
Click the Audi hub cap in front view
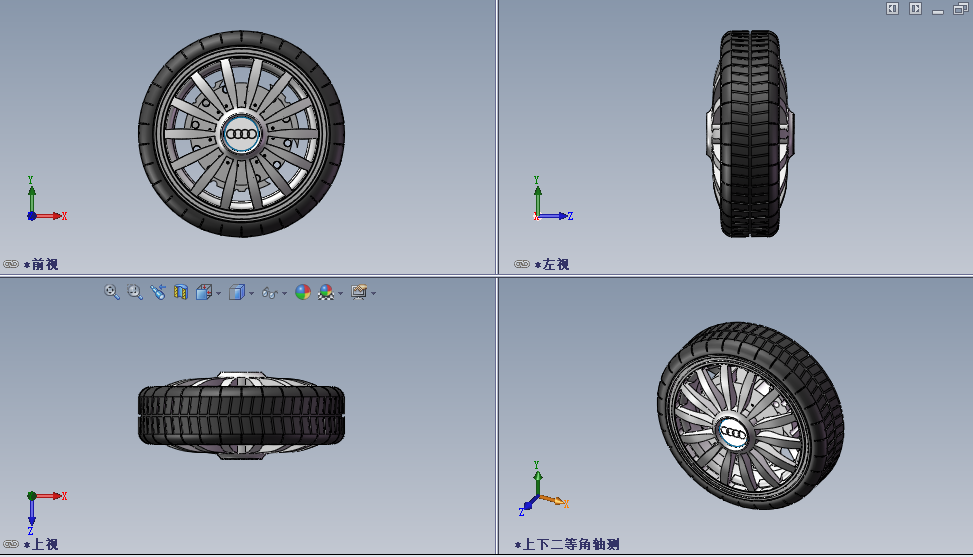pyautogui.click(x=241, y=134)
